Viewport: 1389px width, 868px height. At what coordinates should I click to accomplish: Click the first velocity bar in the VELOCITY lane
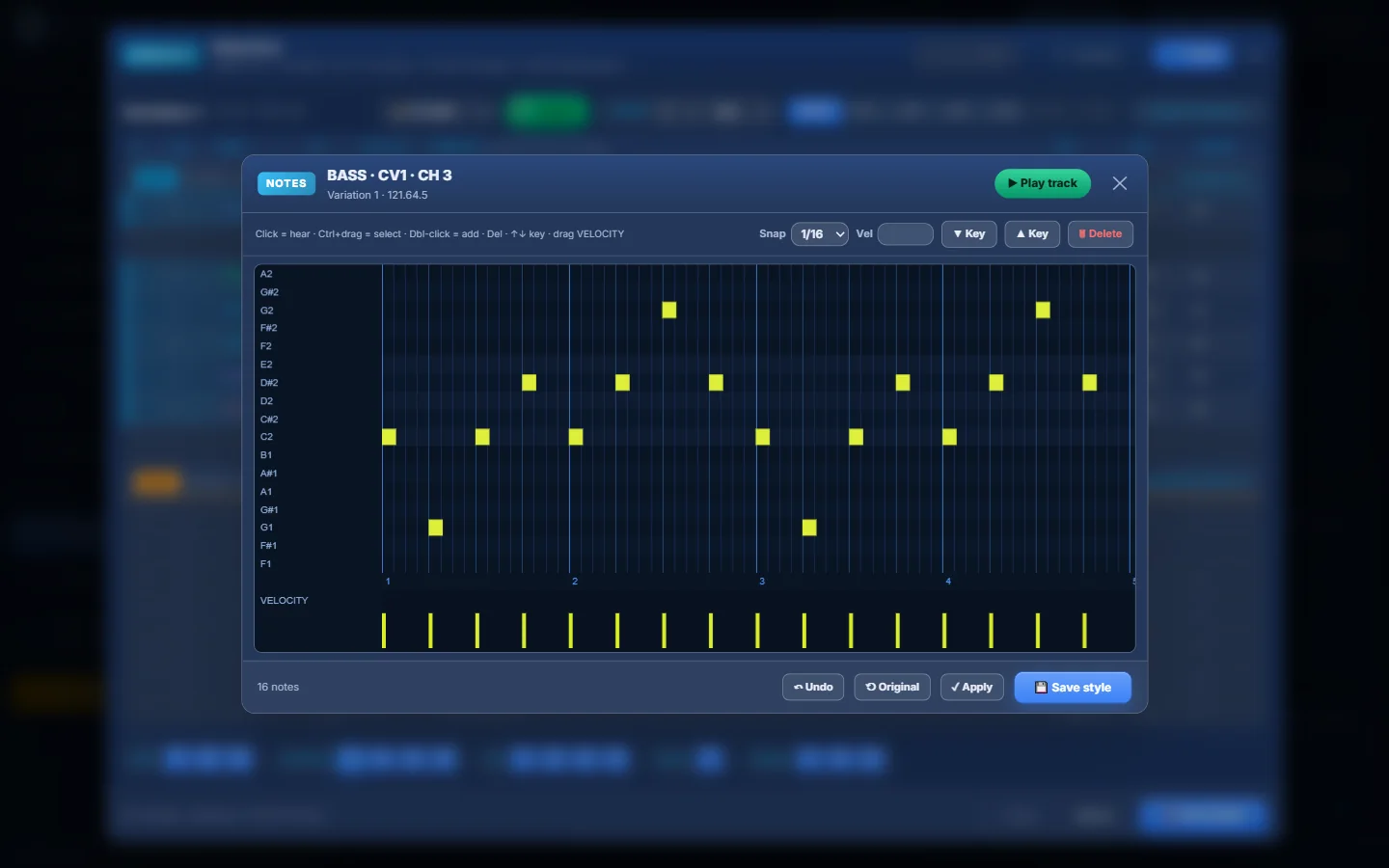click(384, 631)
